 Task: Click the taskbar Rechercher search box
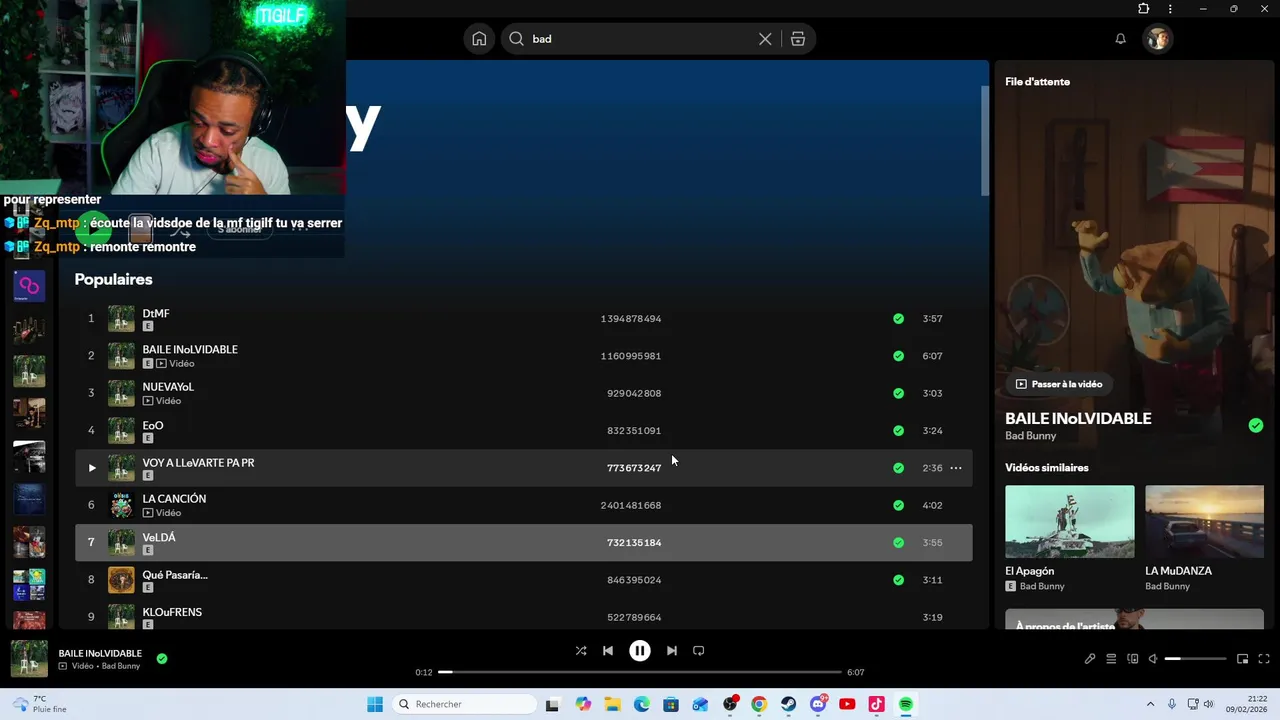click(x=464, y=704)
